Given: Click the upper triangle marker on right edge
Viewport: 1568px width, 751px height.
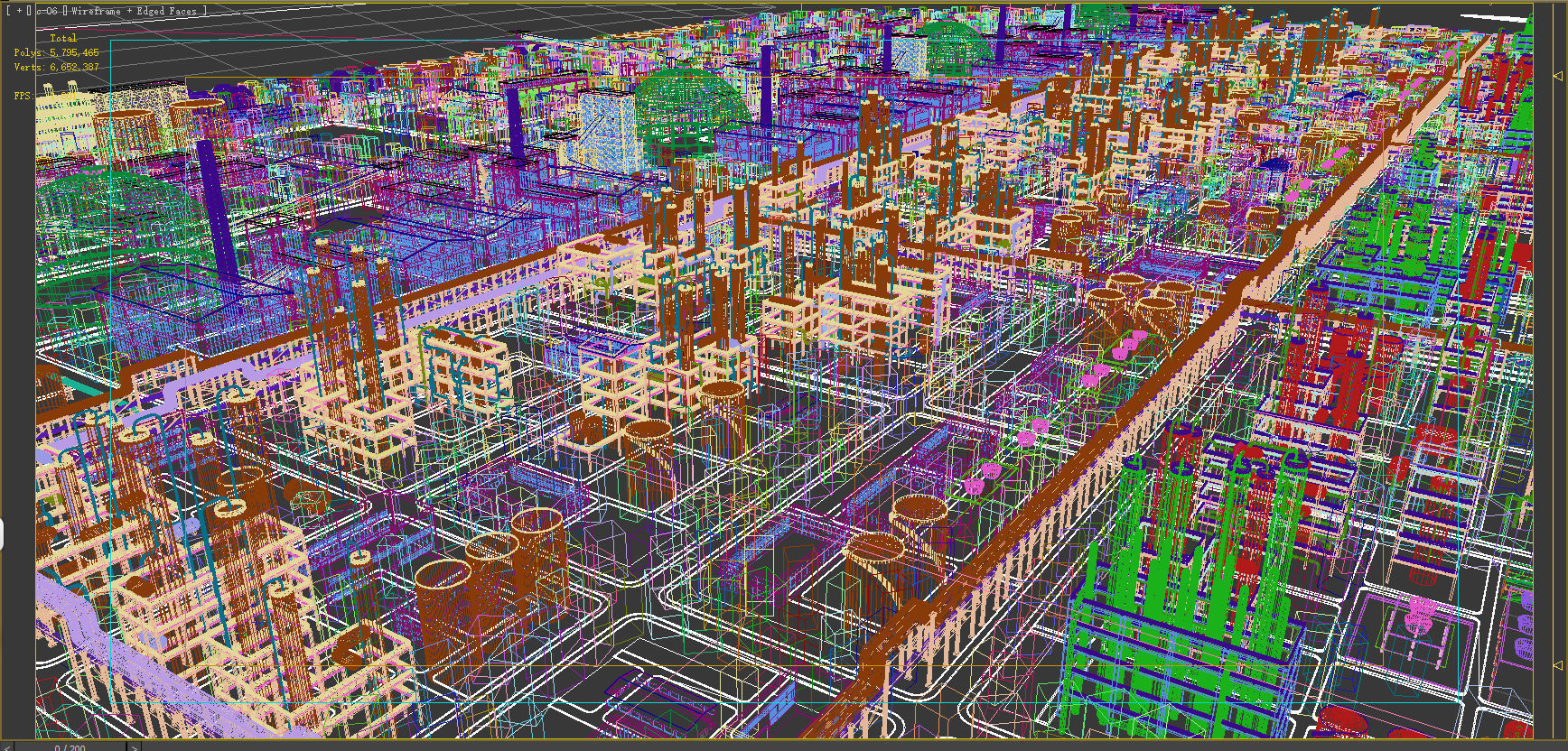Looking at the screenshot, I should click(x=1558, y=76).
